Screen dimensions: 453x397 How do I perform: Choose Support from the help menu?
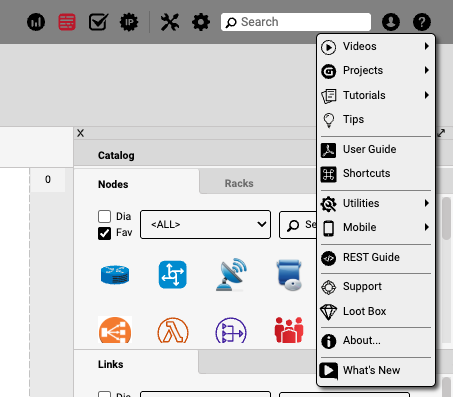pyautogui.click(x=376, y=287)
